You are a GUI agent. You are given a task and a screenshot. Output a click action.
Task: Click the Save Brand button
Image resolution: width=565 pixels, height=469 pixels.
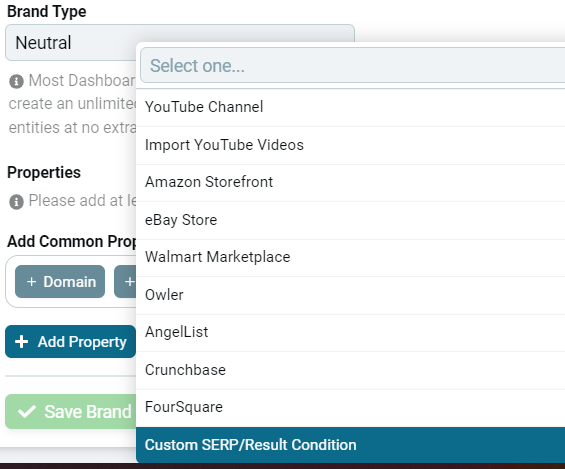coord(71,411)
